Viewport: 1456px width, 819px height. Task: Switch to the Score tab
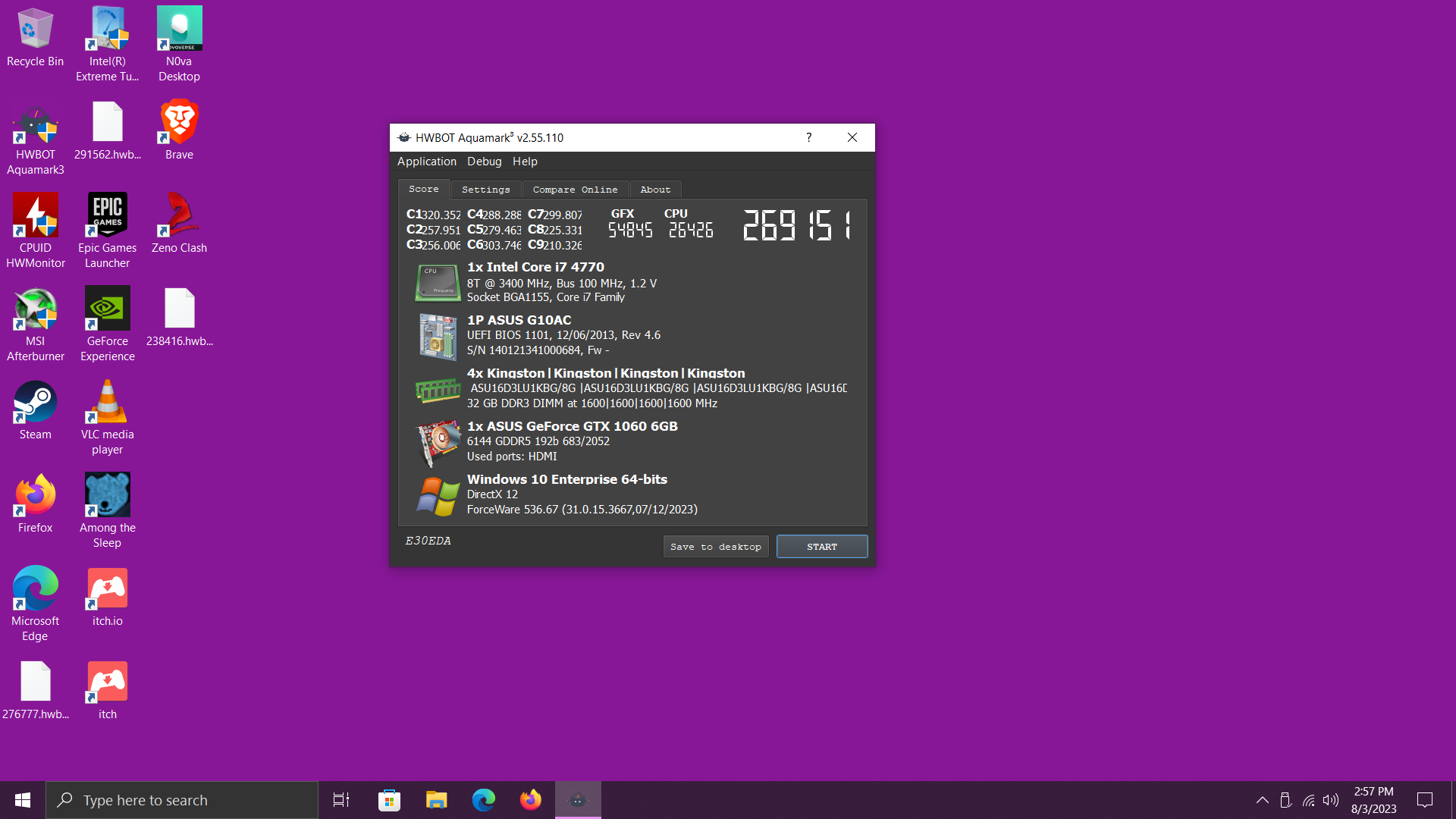(x=423, y=189)
